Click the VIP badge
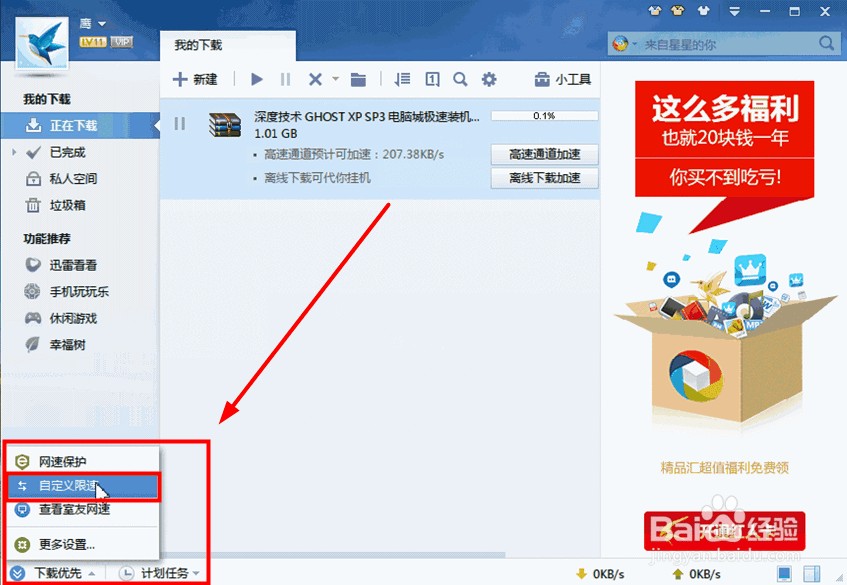The image size is (847, 585). pyautogui.click(x=122, y=42)
